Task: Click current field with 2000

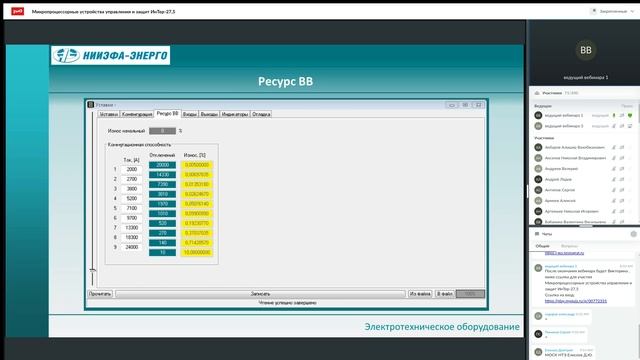Action: [131, 169]
